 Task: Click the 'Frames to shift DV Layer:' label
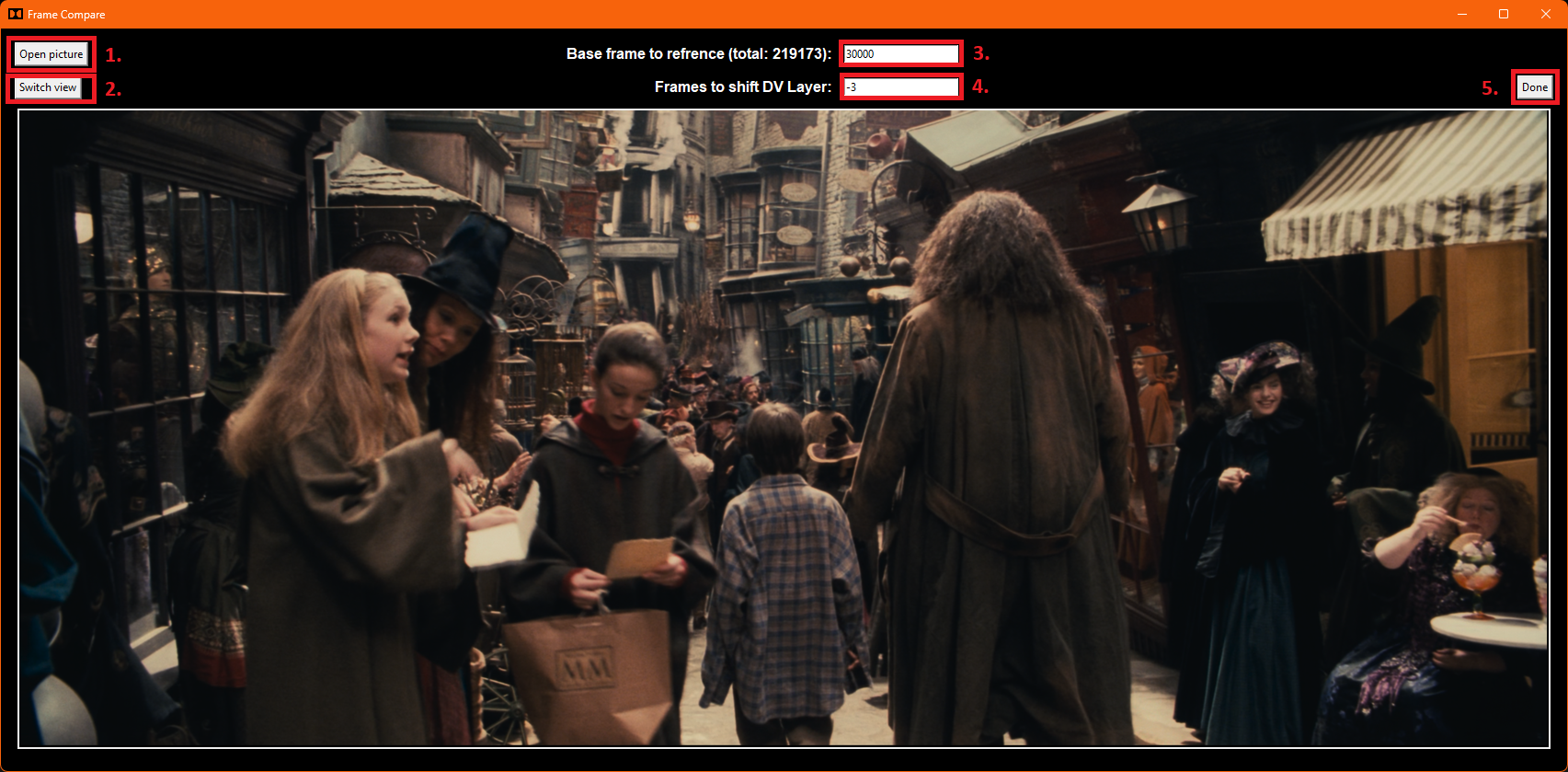point(743,86)
